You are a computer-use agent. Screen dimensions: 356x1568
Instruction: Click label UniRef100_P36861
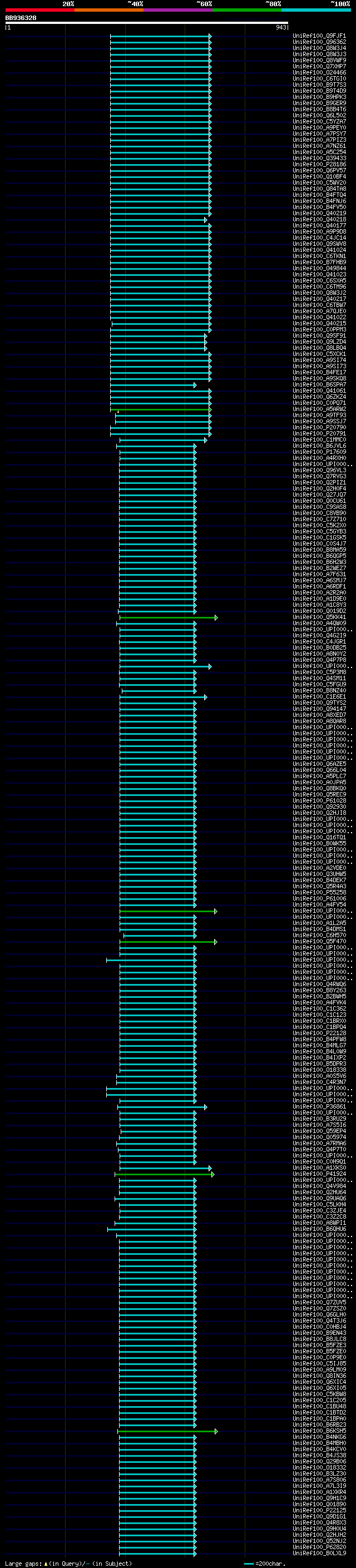(x=319, y=1106)
